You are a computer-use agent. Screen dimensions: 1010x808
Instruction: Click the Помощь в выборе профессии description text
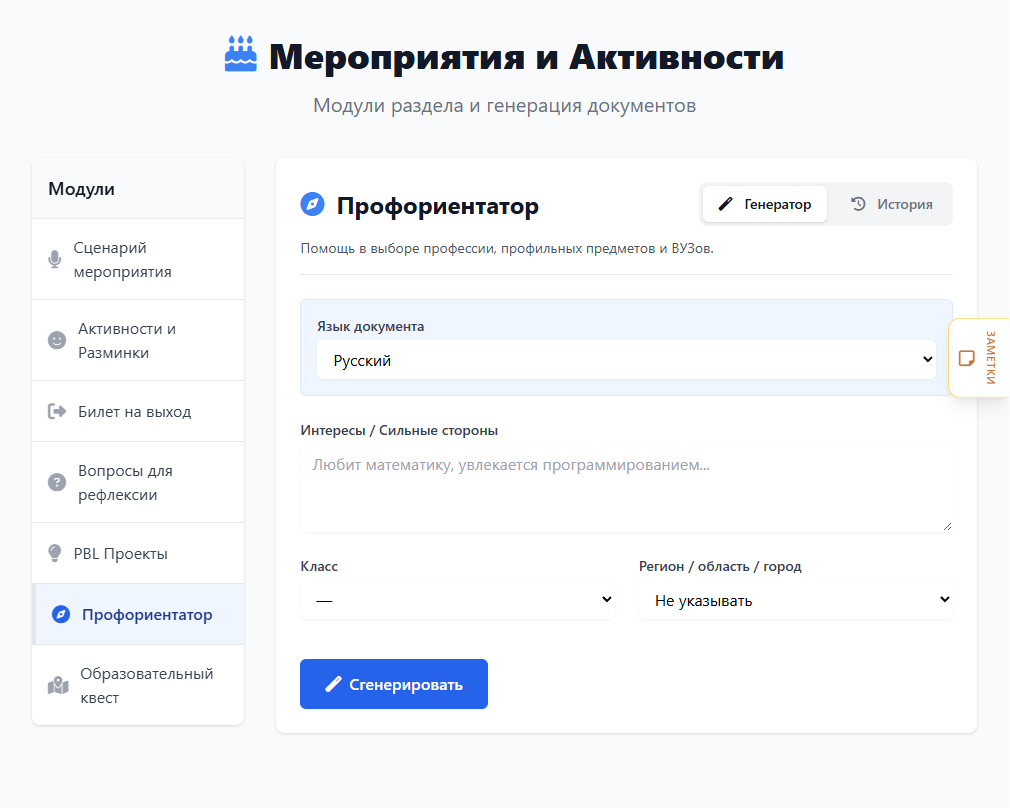pos(507,248)
